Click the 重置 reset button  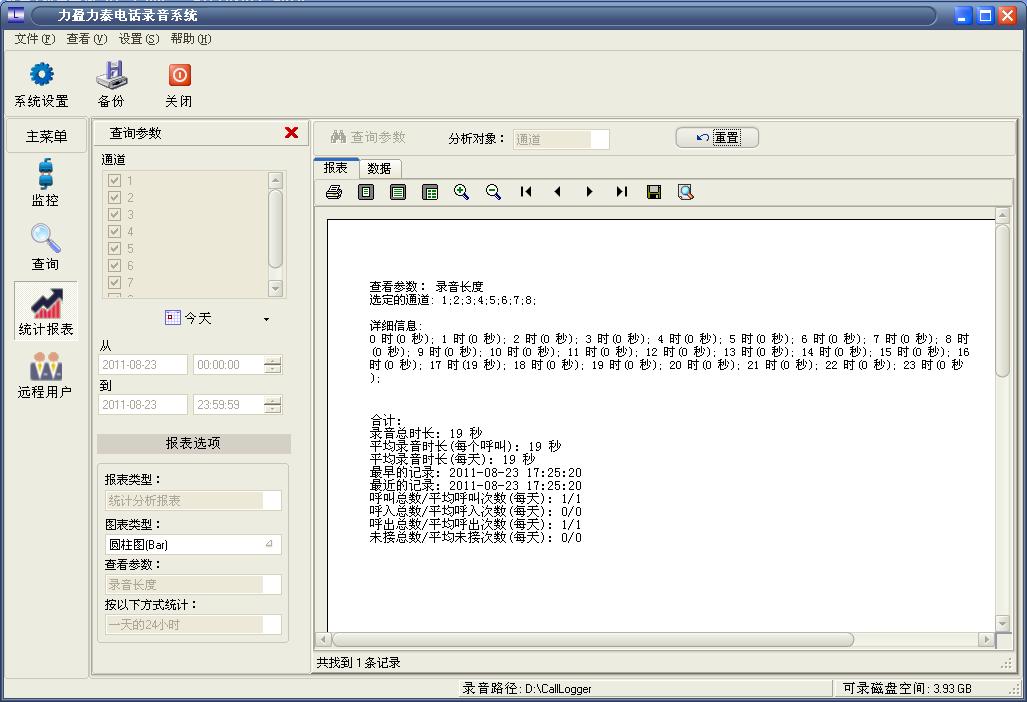click(717, 138)
